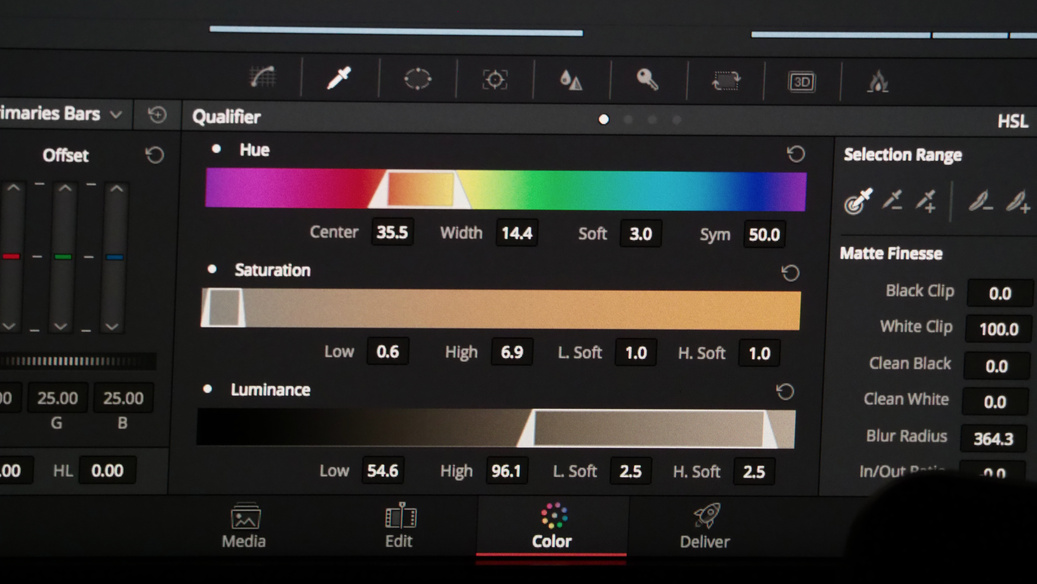
Task: Go to the Color page
Action: pyautogui.click(x=552, y=526)
